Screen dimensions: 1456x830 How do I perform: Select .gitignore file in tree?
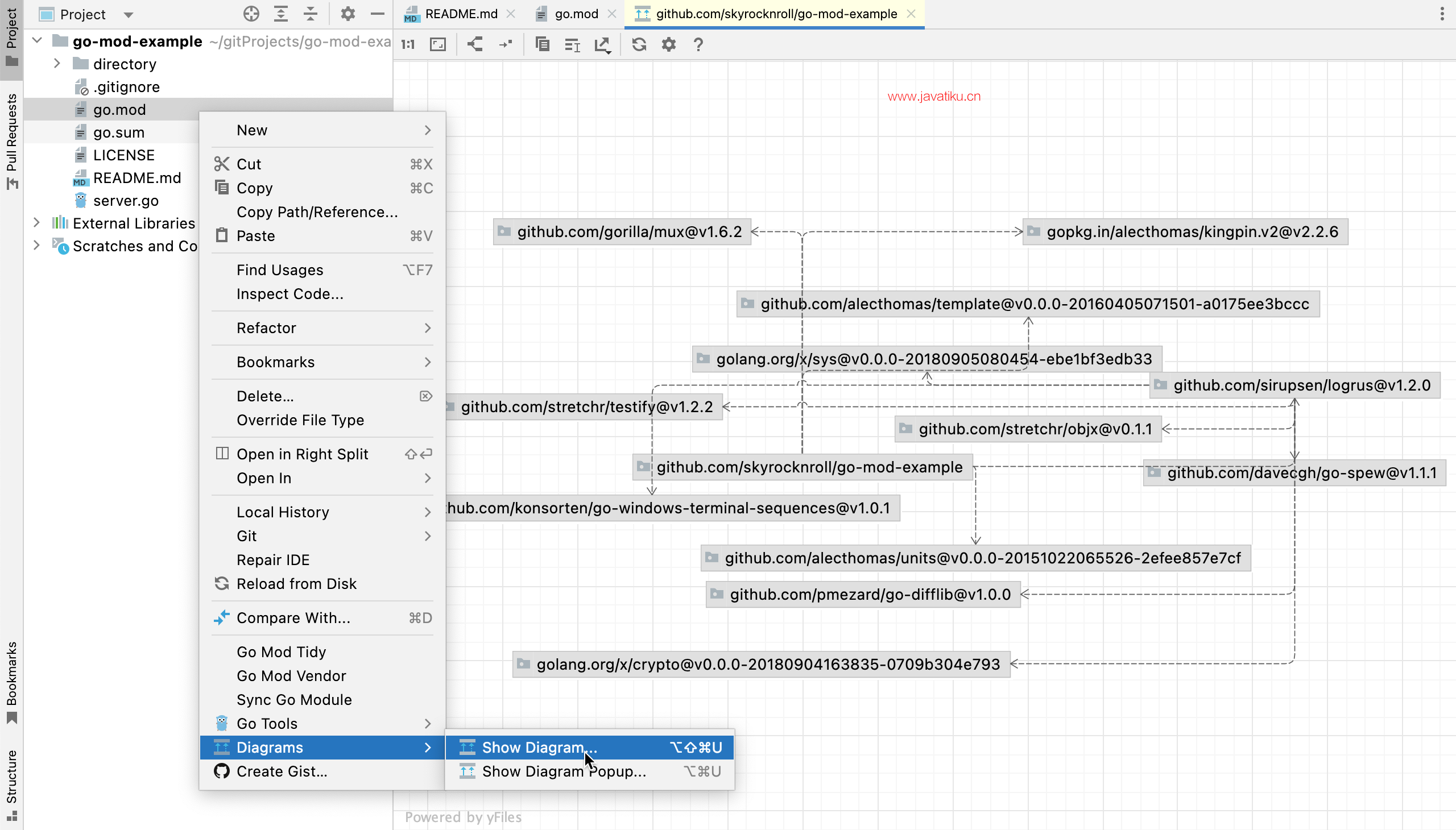[x=127, y=86]
